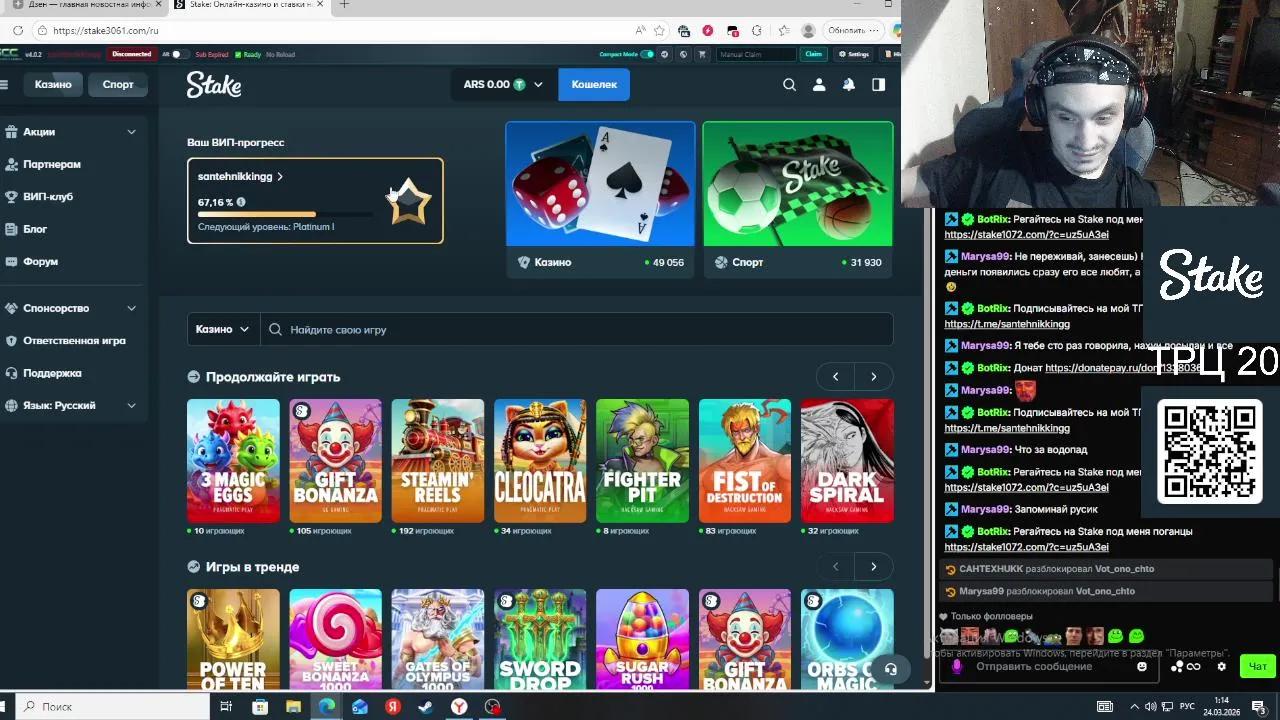Open File Explorer on the taskbar

point(293,707)
